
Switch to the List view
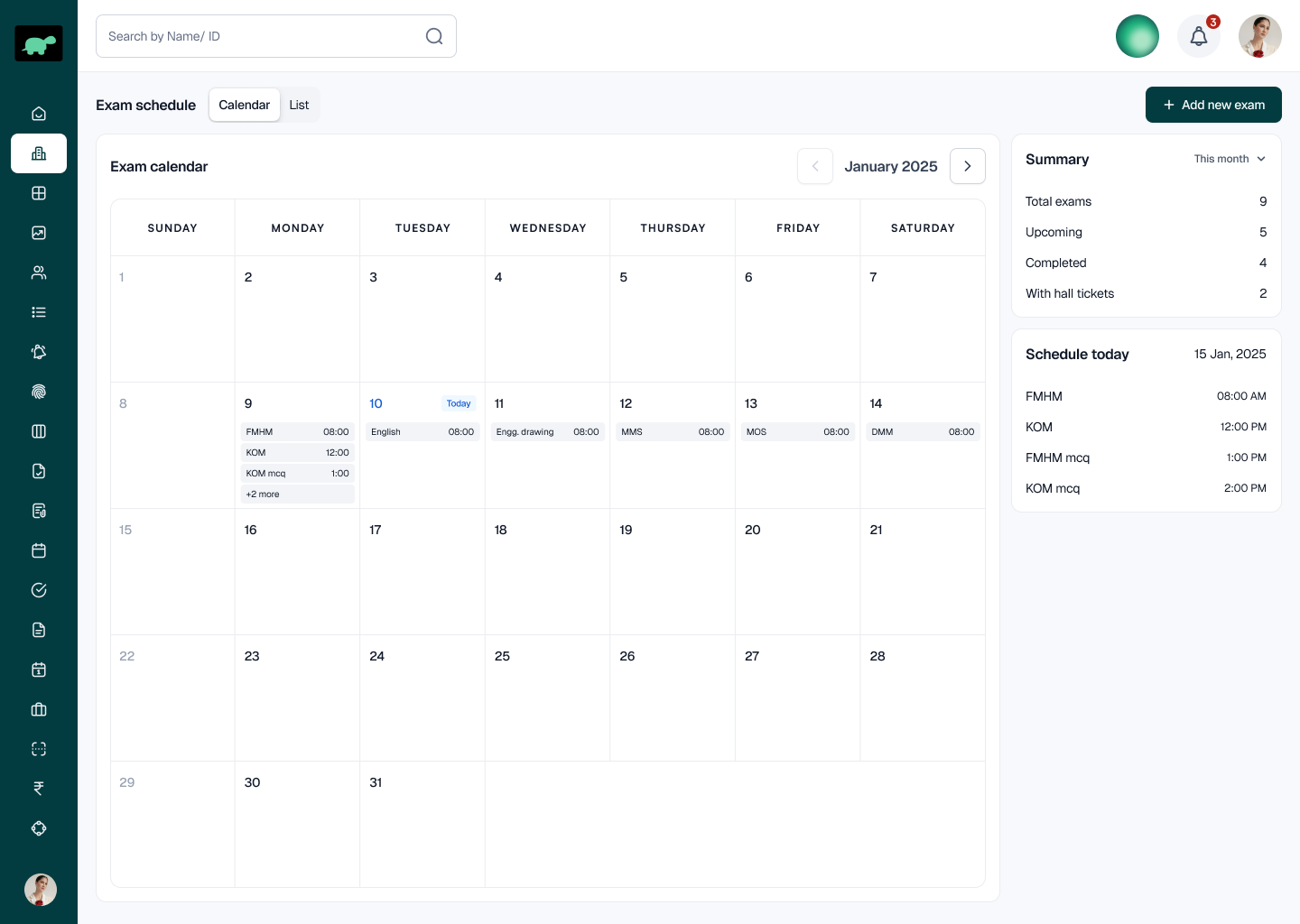click(x=299, y=105)
